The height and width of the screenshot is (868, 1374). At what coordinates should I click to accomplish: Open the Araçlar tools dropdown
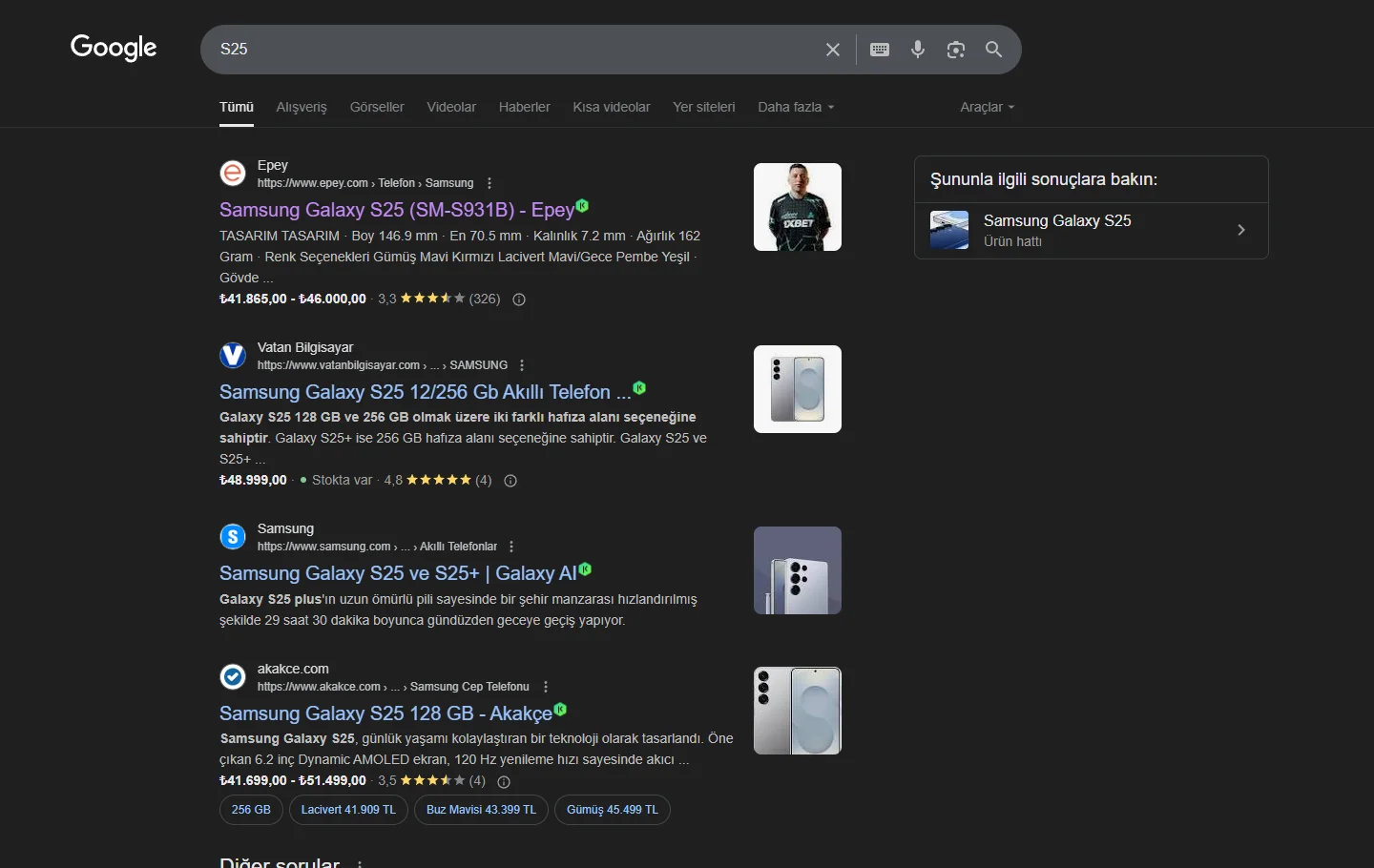[x=988, y=107]
